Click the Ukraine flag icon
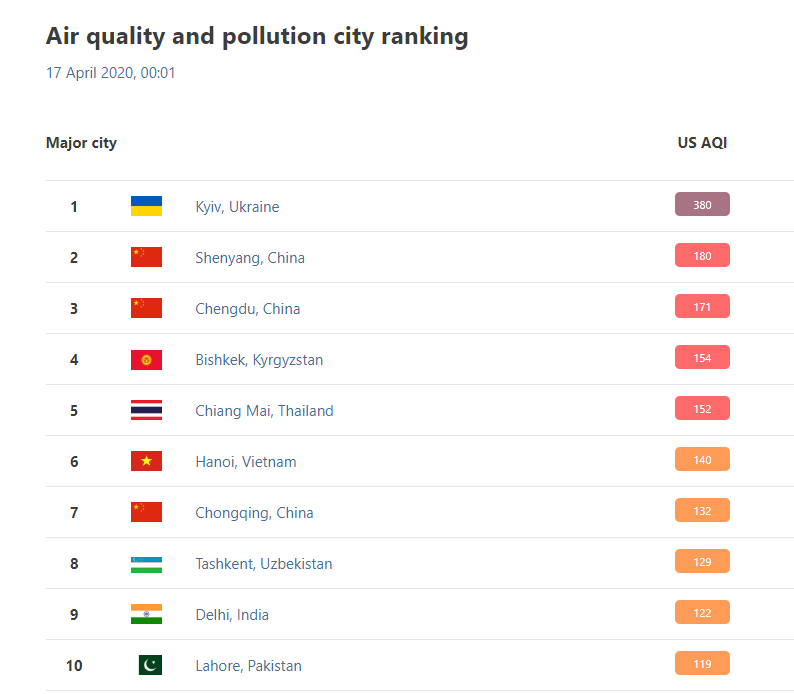This screenshot has height=694, width=794. coord(146,206)
